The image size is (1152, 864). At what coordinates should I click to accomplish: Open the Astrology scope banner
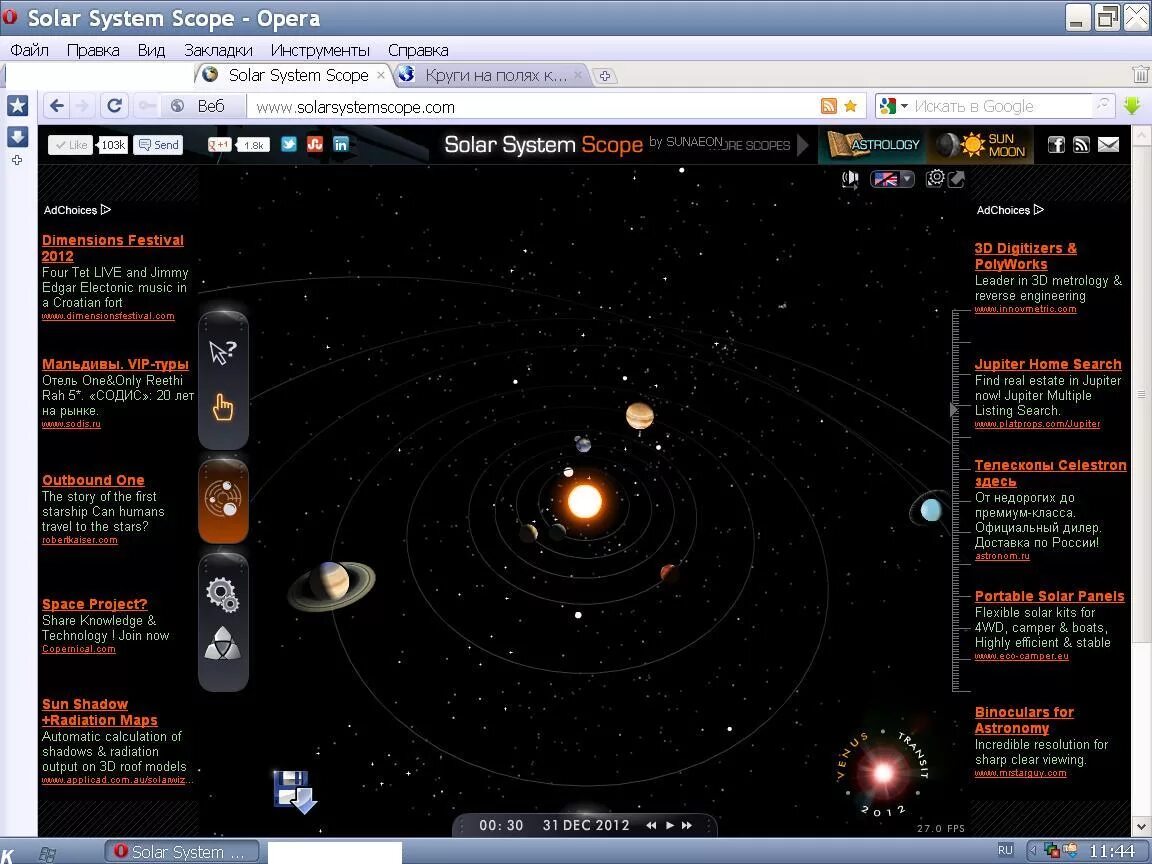point(874,145)
